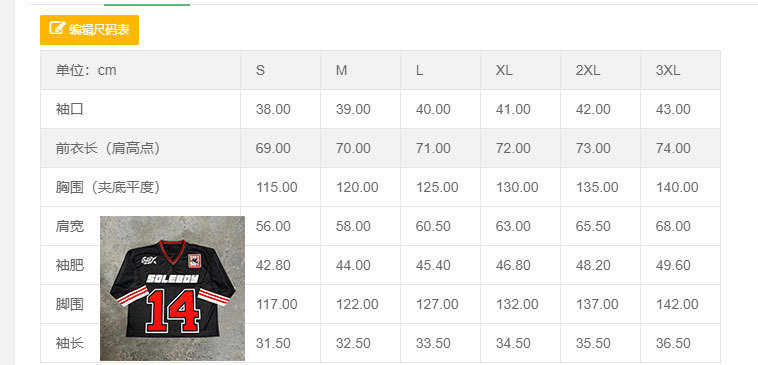Click the 73.00 front length cell
The image size is (758, 365).
pos(593,148)
